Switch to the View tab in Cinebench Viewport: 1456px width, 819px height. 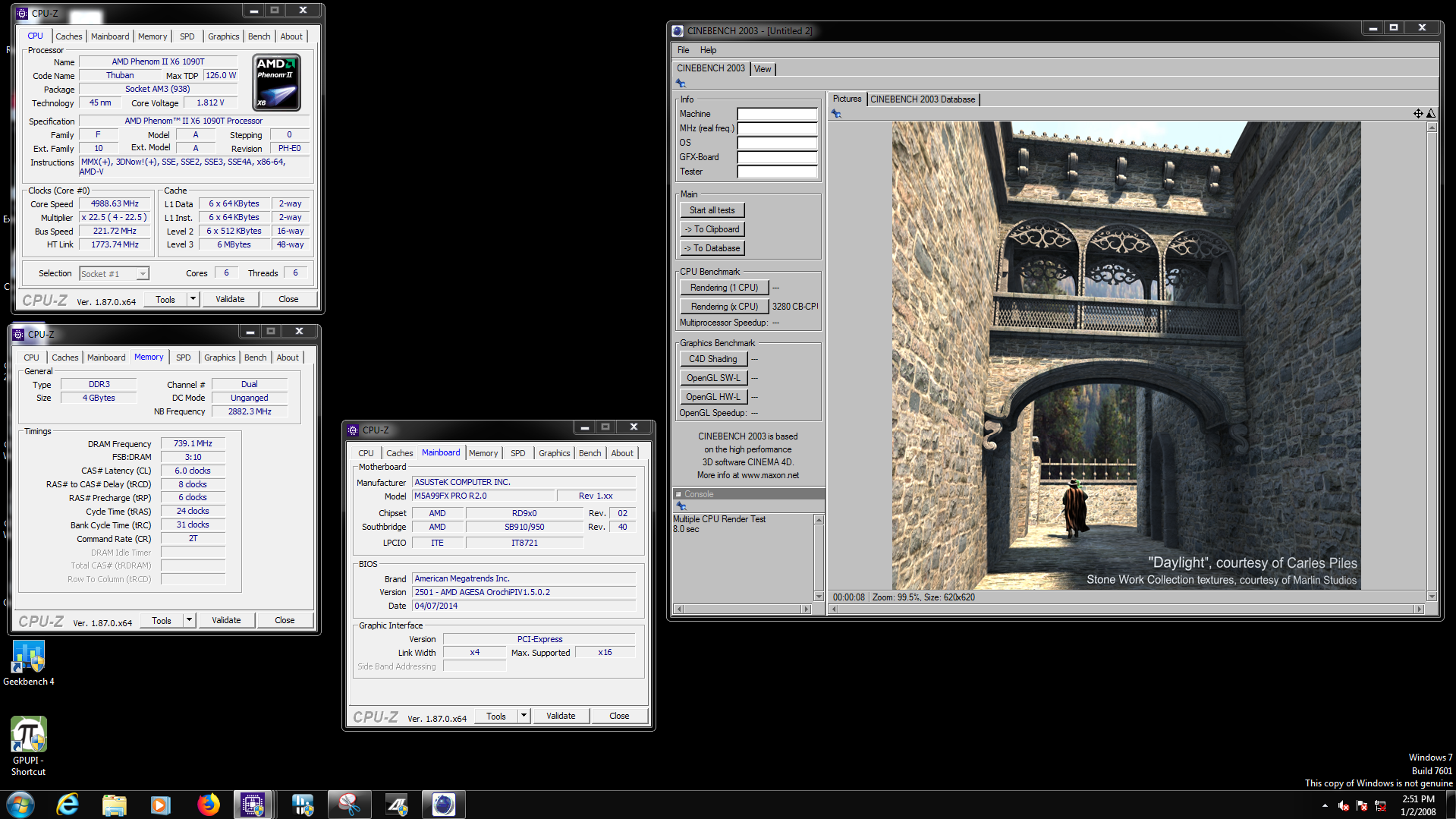[x=763, y=69]
